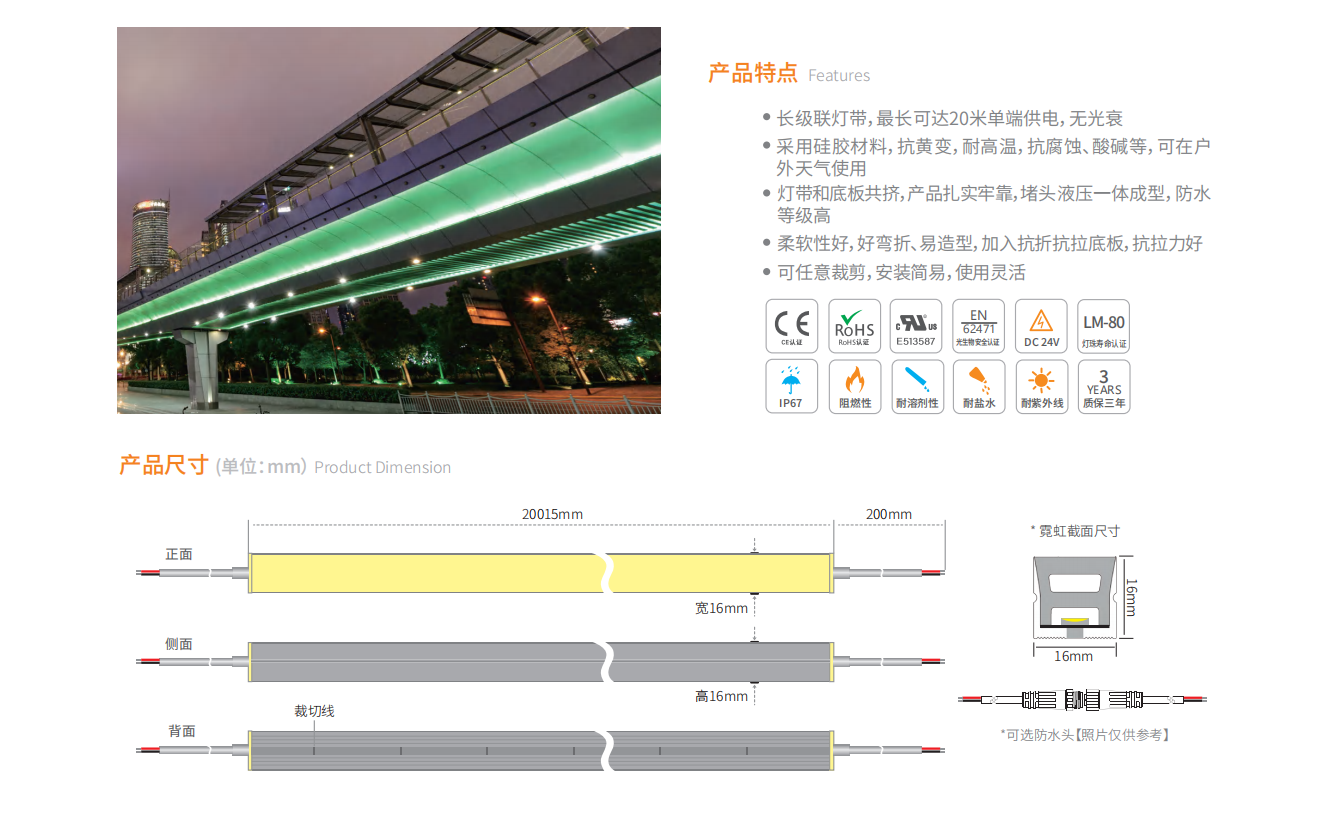Click the sun 耐紫外线 UV resistance icon
1322x826 pixels.
[1041, 387]
